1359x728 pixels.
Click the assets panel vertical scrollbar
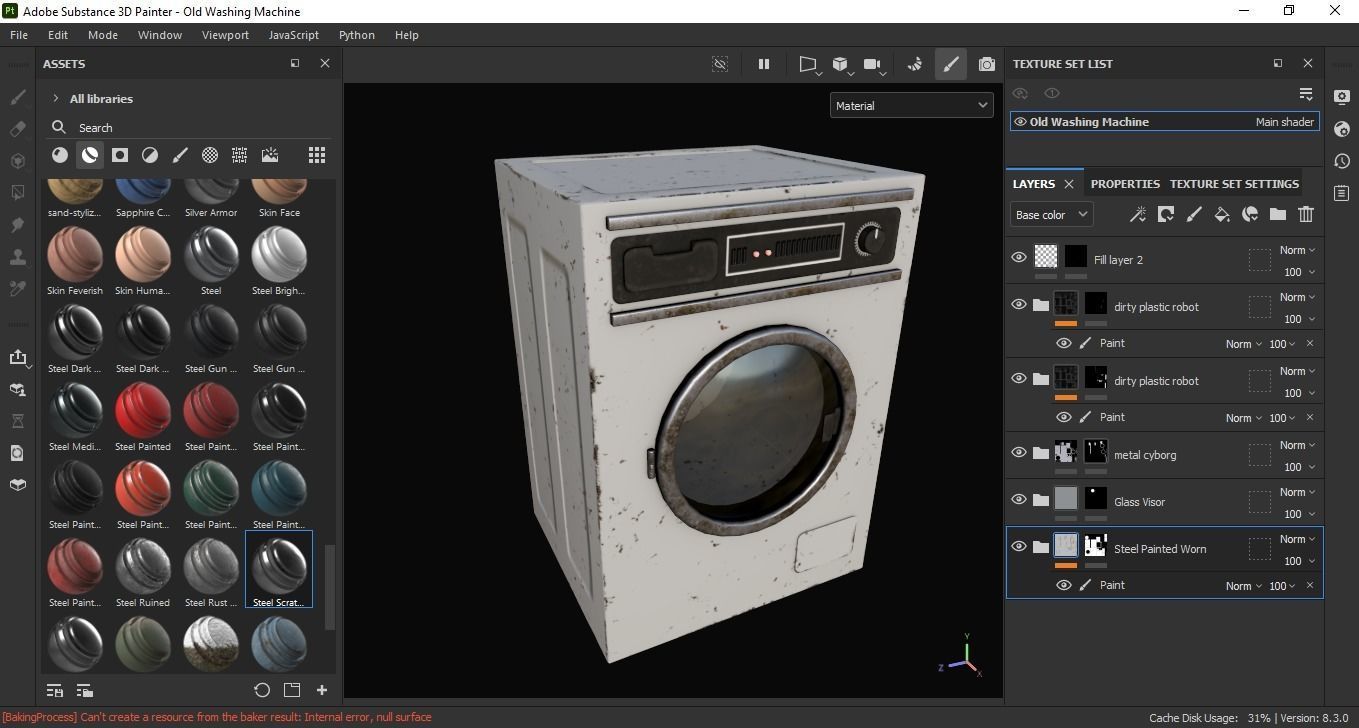click(x=330, y=588)
